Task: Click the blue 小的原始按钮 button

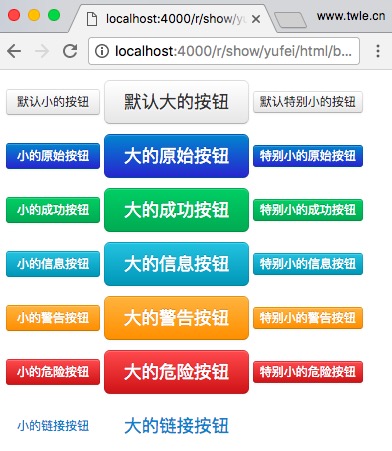Action: 53,156
